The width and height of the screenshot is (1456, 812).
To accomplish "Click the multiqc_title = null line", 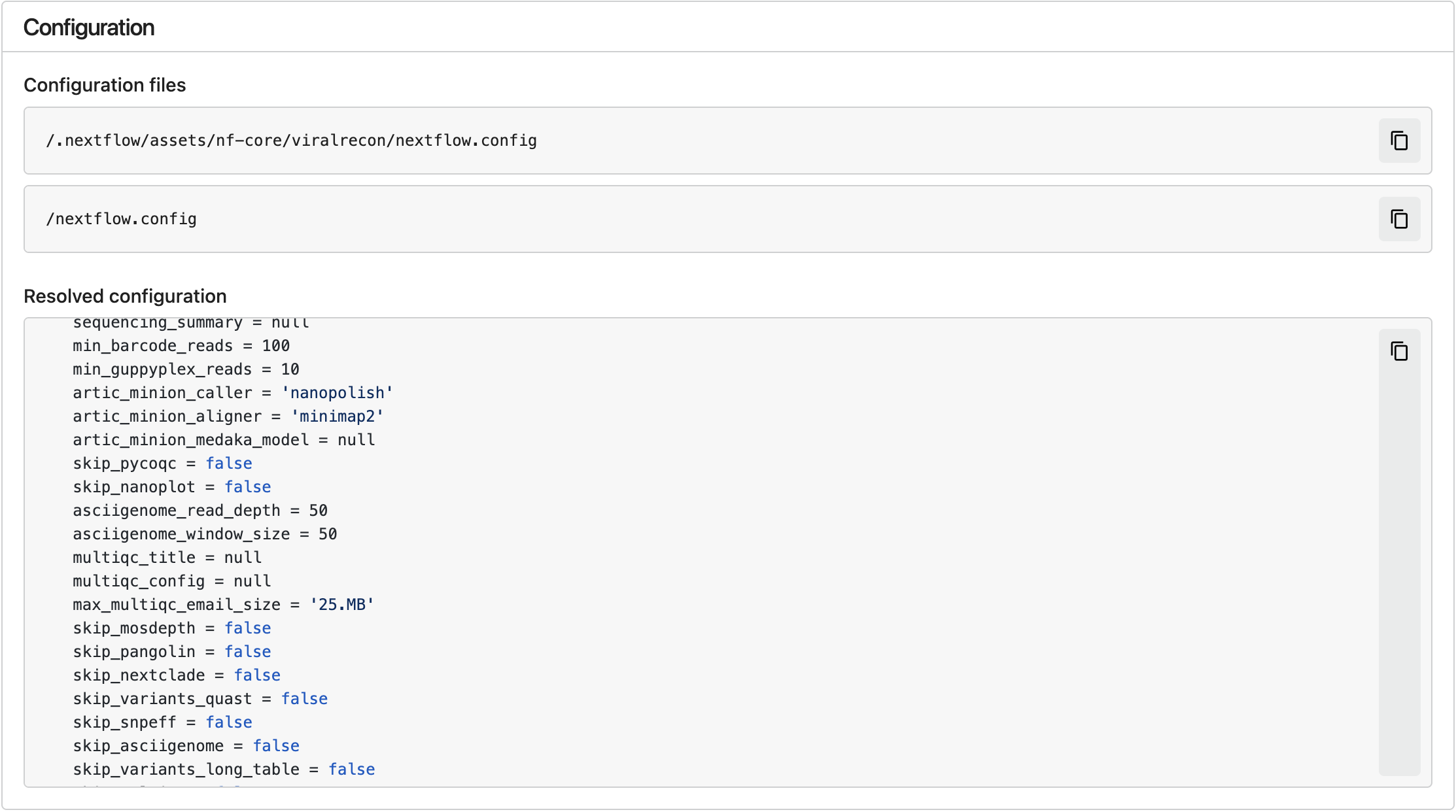I will [x=167, y=558].
